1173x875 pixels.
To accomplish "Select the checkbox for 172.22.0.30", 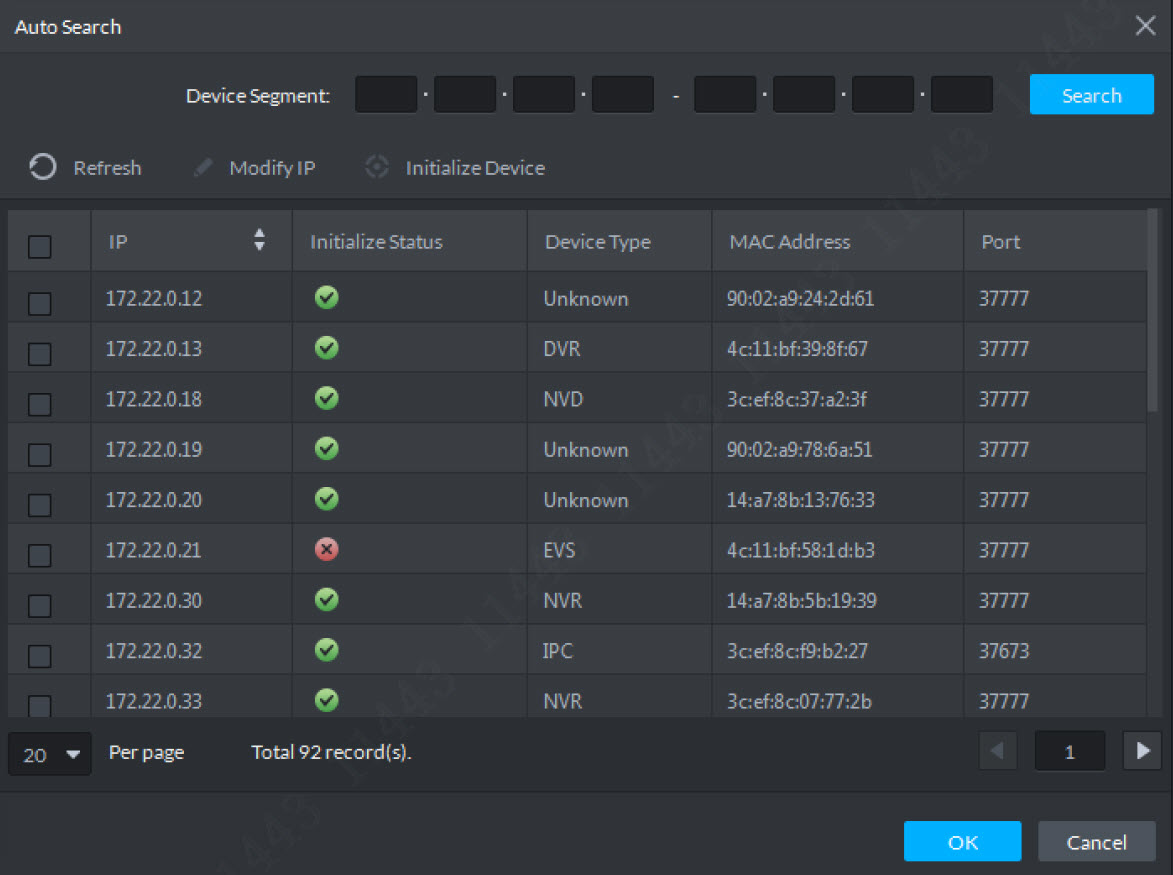I will click(x=40, y=605).
